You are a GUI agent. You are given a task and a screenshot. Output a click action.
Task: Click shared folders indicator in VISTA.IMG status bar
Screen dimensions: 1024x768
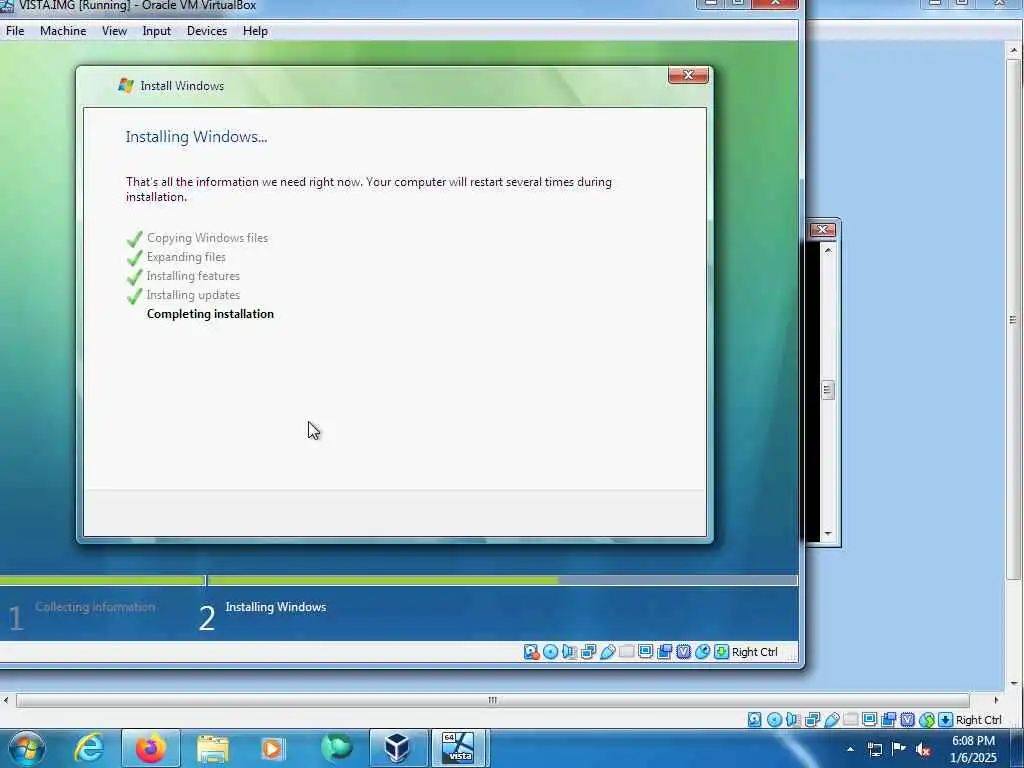626,652
